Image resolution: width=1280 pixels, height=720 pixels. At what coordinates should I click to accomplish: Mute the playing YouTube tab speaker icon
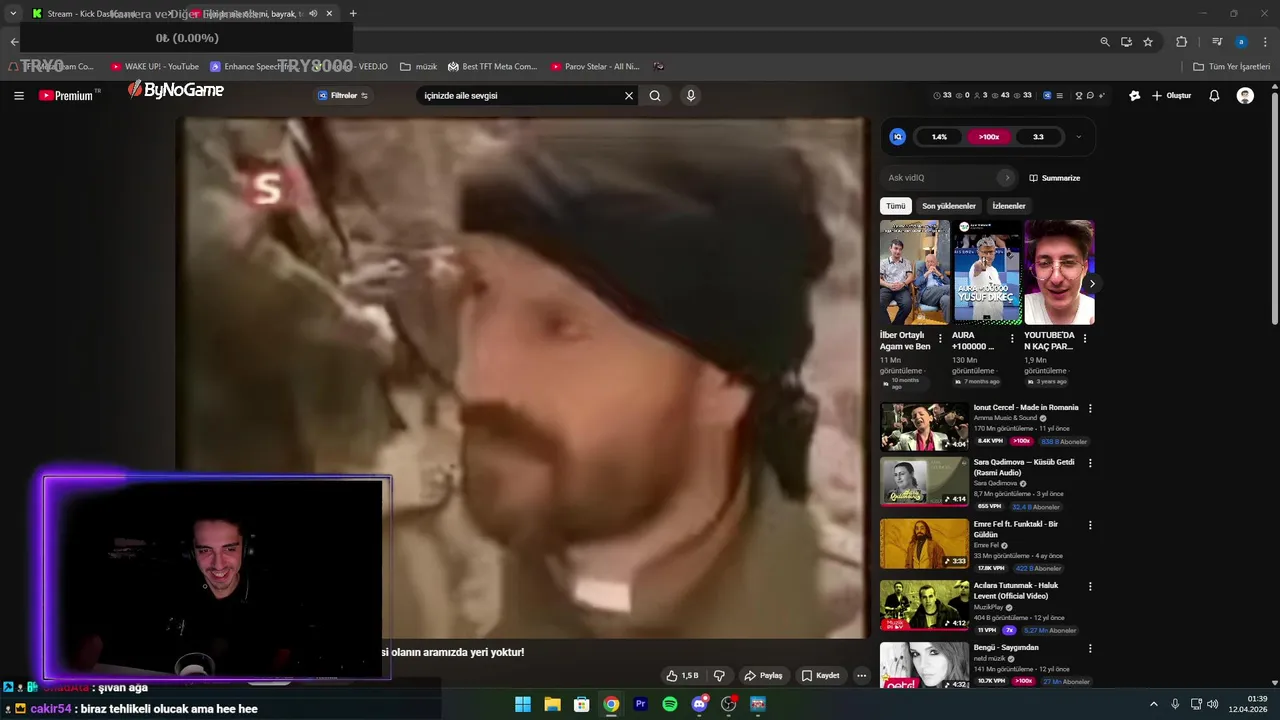313,14
